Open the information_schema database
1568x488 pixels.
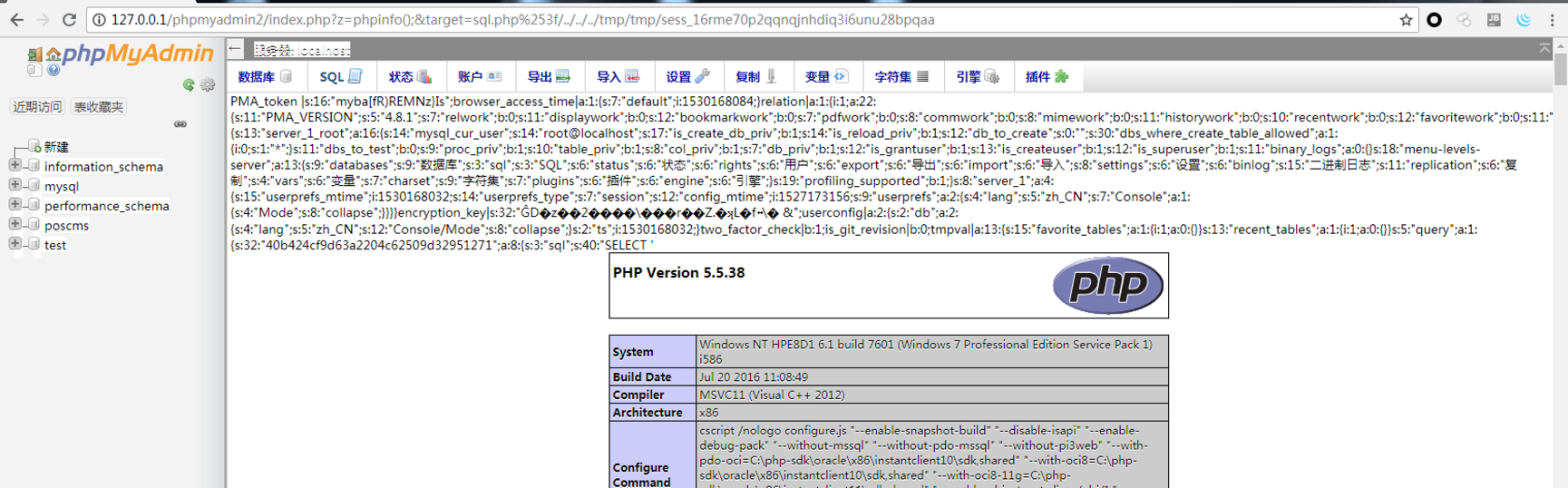[x=103, y=167]
